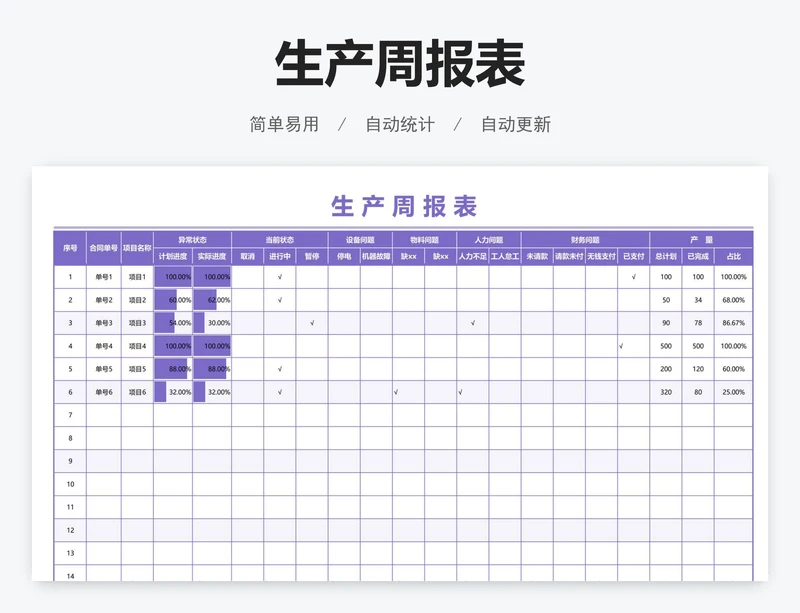Select the 单号3 contract cell
This screenshot has width=800, height=613.
pyautogui.click(x=104, y=323)
